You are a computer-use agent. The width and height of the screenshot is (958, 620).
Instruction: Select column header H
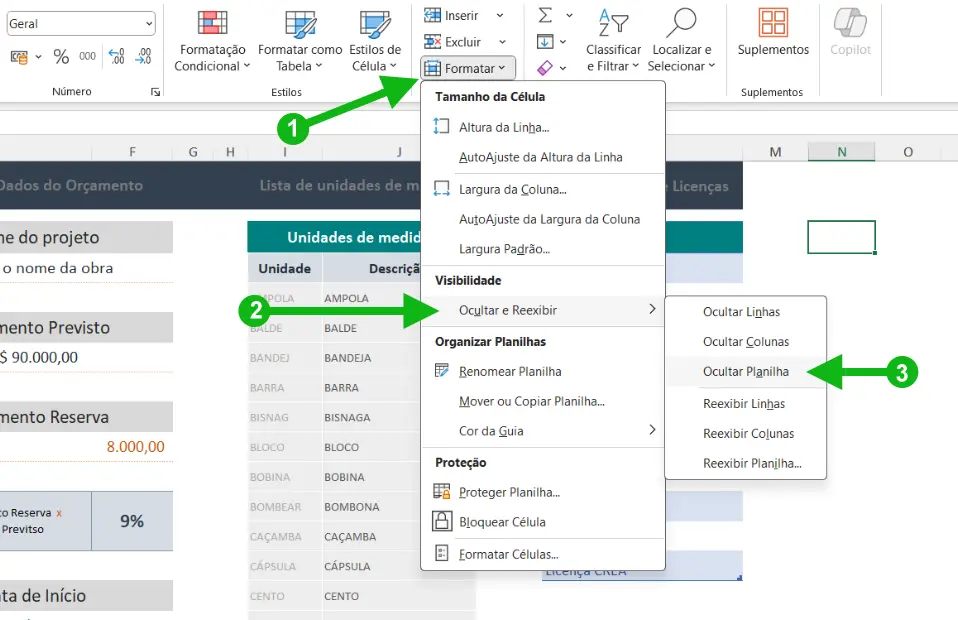[x=230, y=152]
